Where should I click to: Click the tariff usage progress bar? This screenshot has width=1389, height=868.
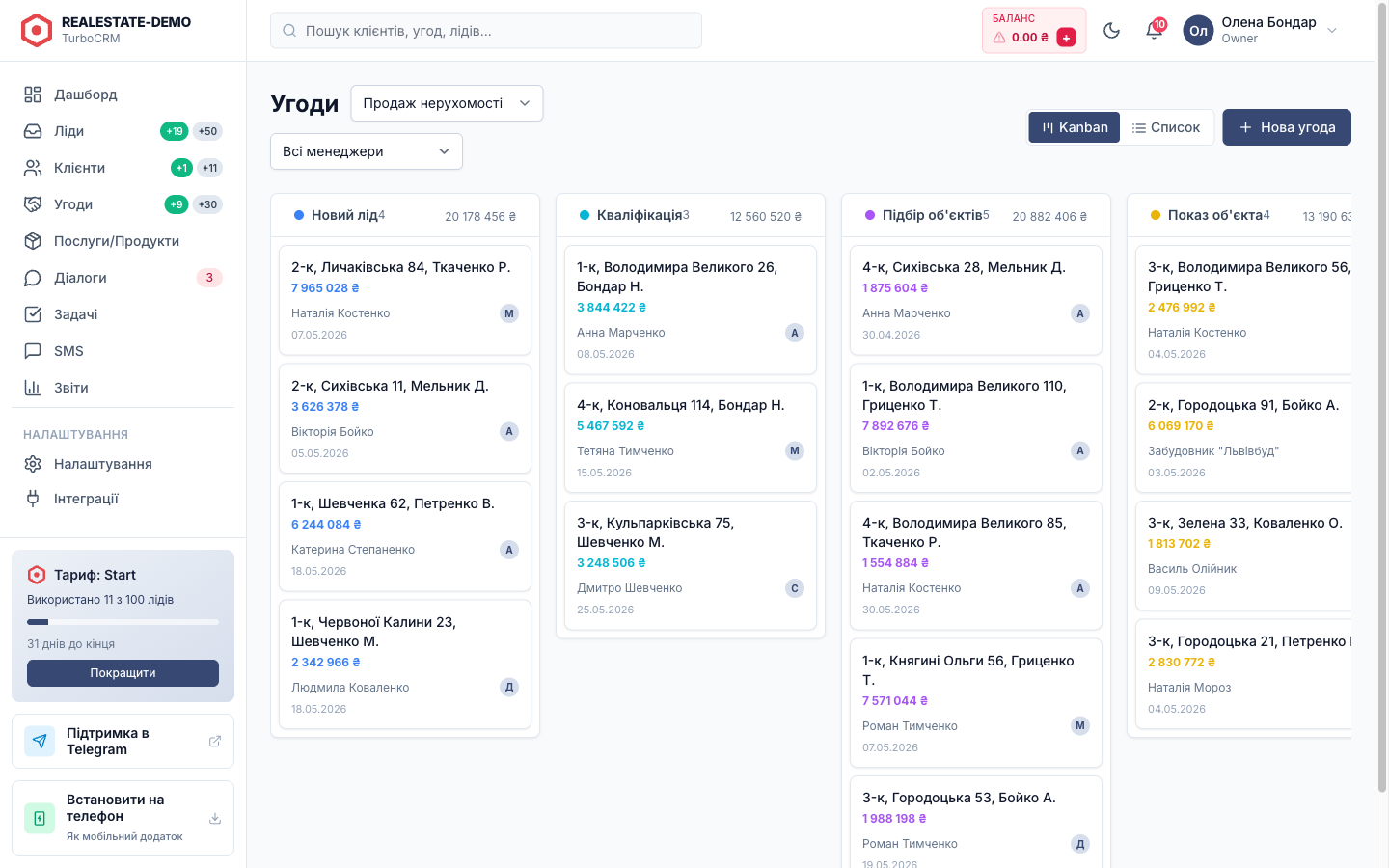(123, 622)
